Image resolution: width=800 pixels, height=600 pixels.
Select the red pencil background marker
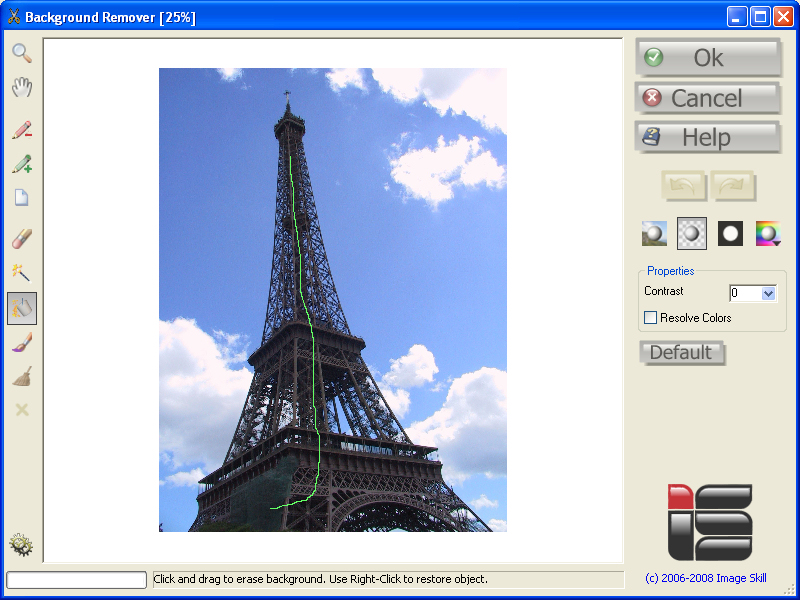[x=22, y=130]
